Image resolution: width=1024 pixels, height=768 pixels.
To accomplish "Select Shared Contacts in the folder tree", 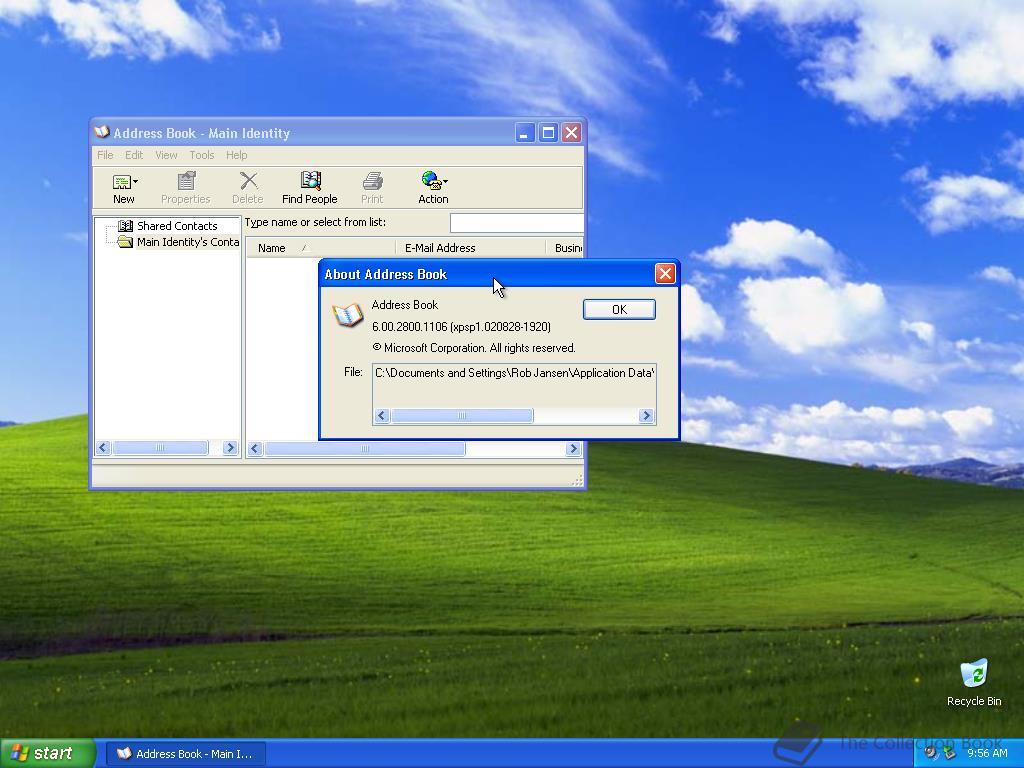I will (x=177, y=226).
